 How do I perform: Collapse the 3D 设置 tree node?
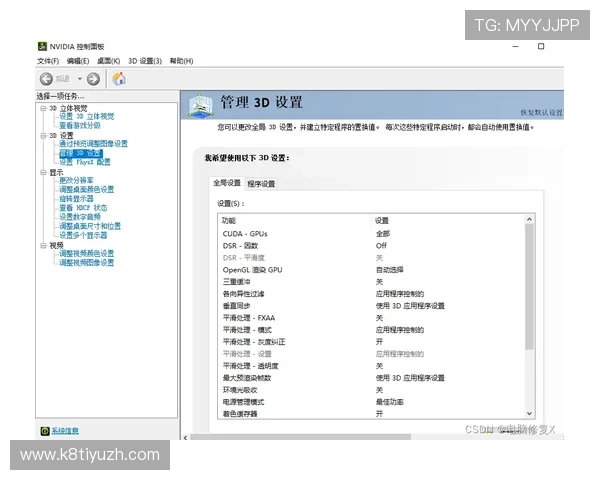point(43,136)
